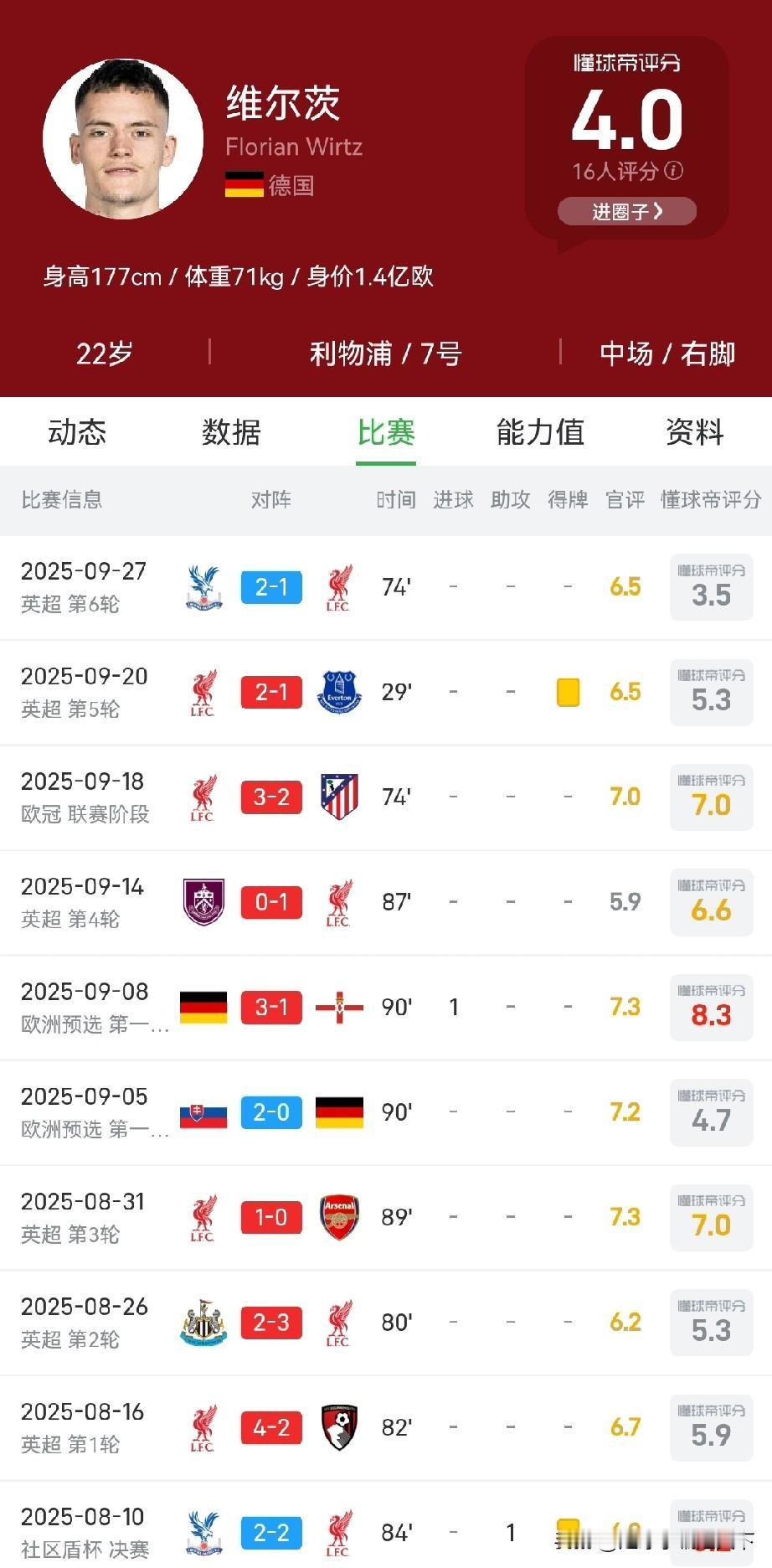Open the 2025-09-18 欧冠 match row
The height and width of the screenshot is (1568, 772).
(386, 797)
